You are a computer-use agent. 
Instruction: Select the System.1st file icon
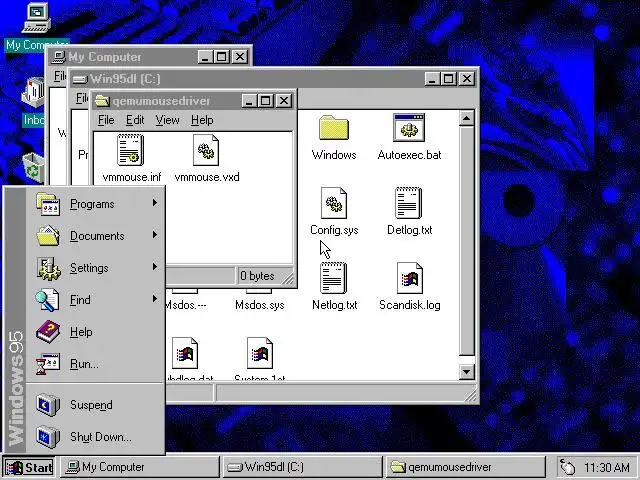pyautogui.click(x=260, y=353)
